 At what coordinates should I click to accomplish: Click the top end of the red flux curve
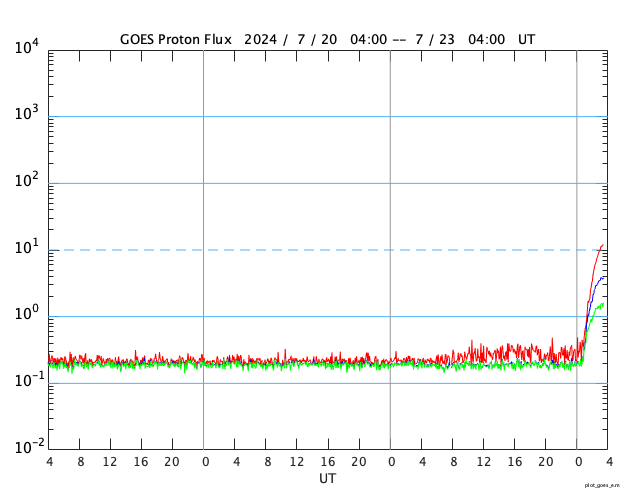tap(603, 245)
